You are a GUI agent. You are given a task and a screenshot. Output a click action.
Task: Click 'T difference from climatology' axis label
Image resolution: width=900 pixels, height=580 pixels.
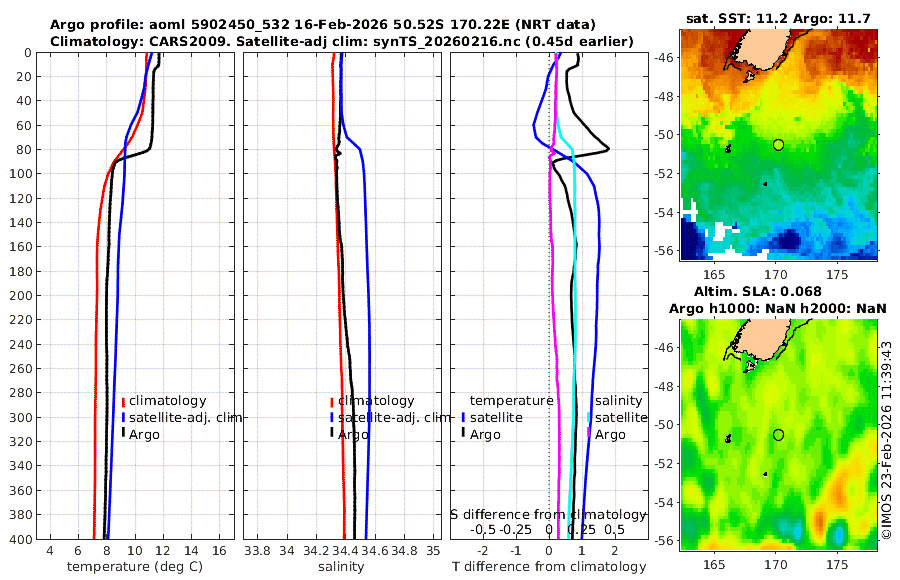point(549,567)
